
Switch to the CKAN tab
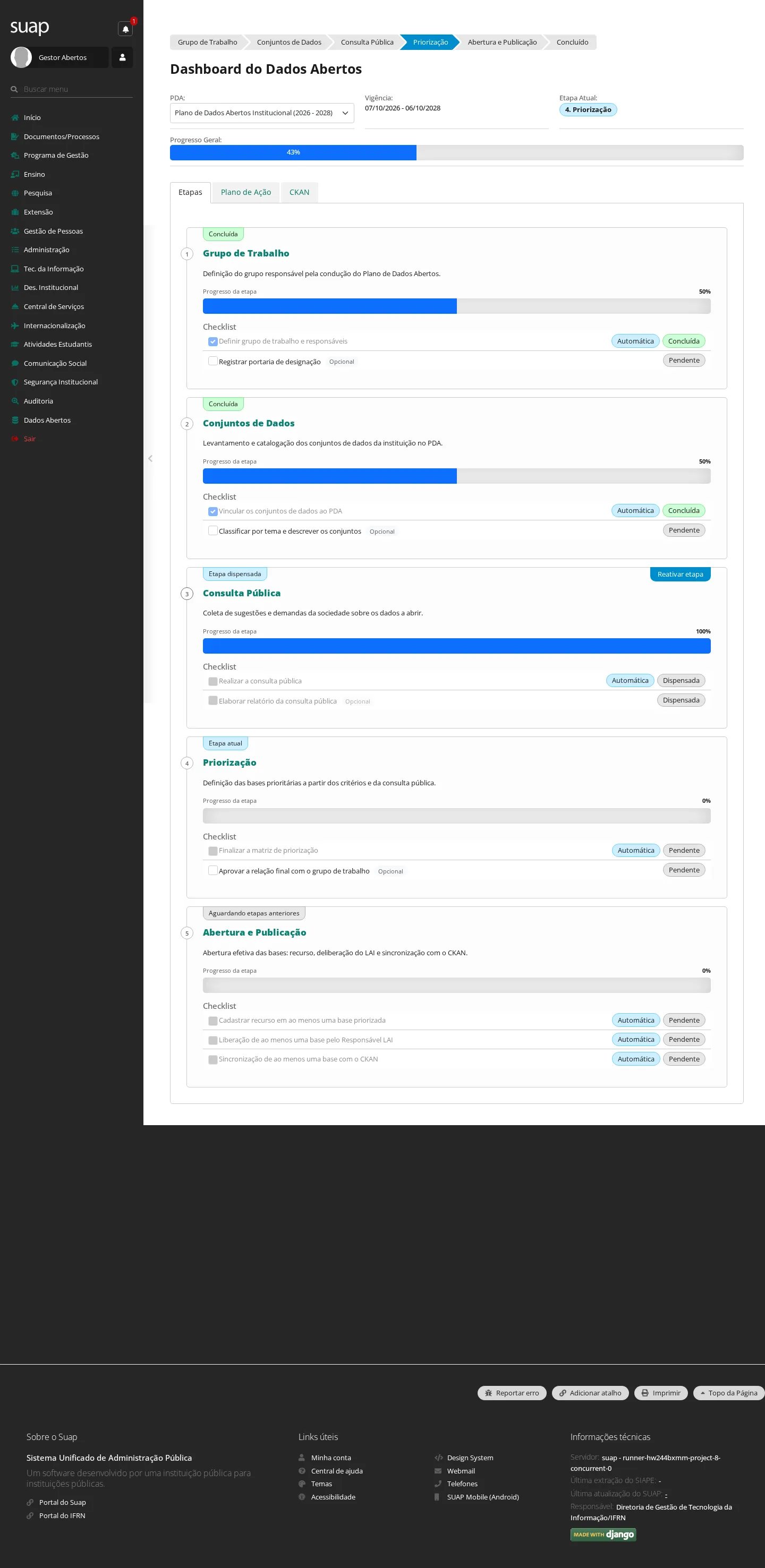[x=299, y=192]
